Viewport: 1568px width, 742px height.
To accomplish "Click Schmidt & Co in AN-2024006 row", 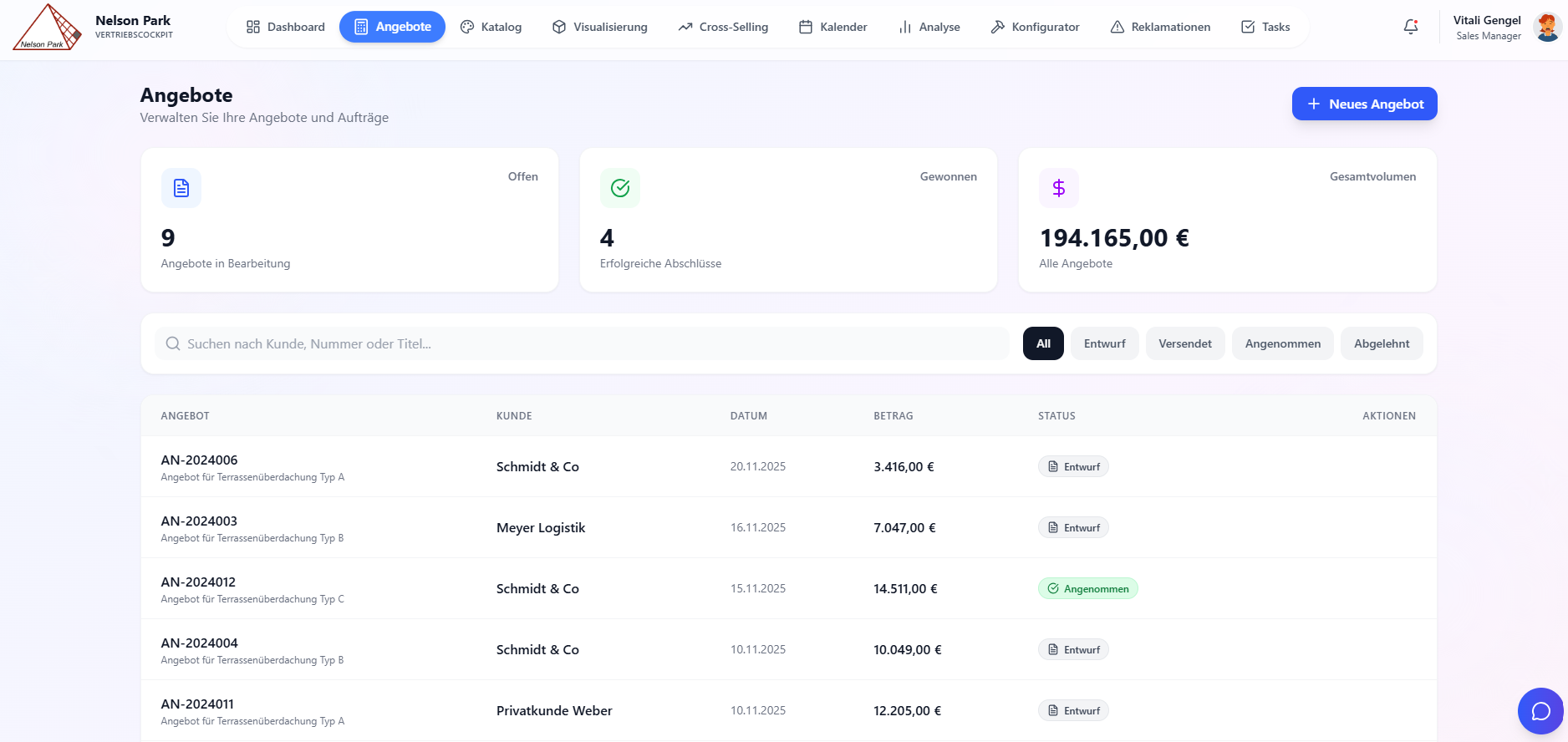I will [537, 466].
